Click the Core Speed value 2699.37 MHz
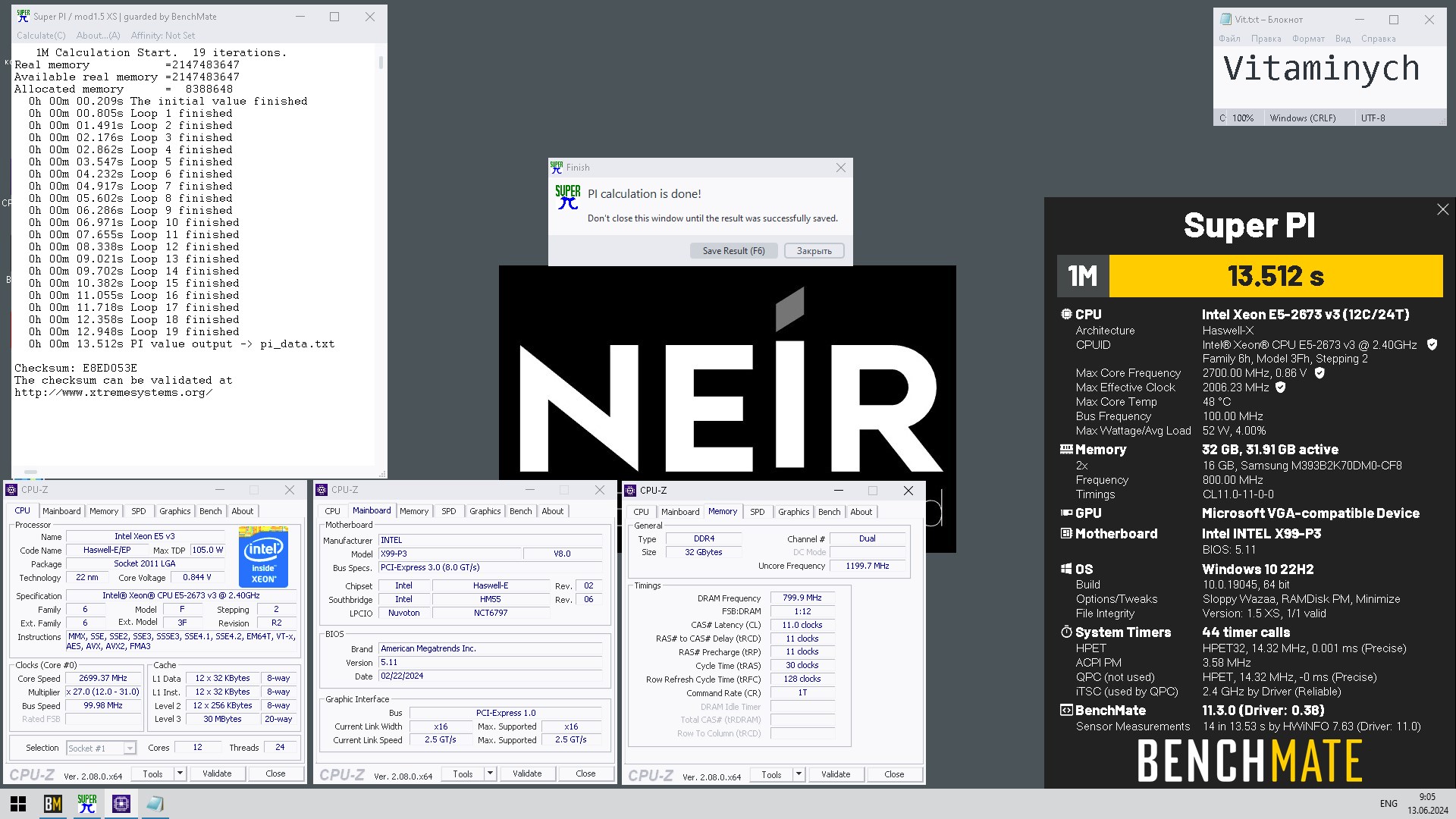Image resolution: width=1456 pixels, height=819 pixels. point(103,679)
